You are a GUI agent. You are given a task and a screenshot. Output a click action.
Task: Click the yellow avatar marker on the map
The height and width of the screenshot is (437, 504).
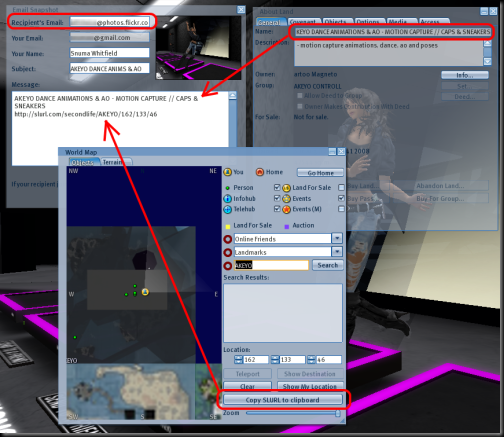145,292
